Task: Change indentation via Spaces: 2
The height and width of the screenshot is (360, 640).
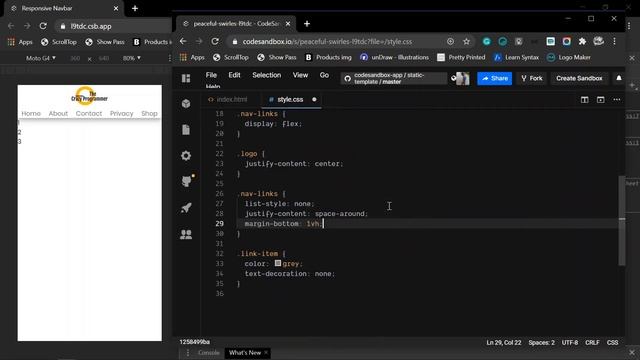Action: [541, 343]
